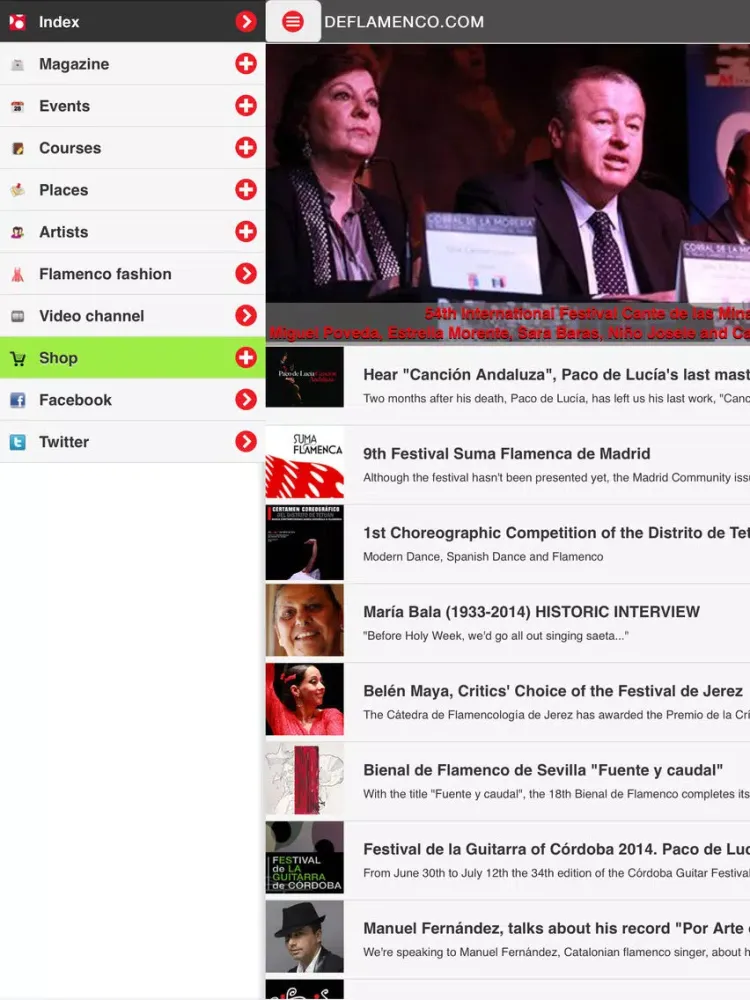Image resolution: width=750 pixels, height=1000 pixels.
Task: Open Video channel via its arrow
Action: tap(246, 316)
